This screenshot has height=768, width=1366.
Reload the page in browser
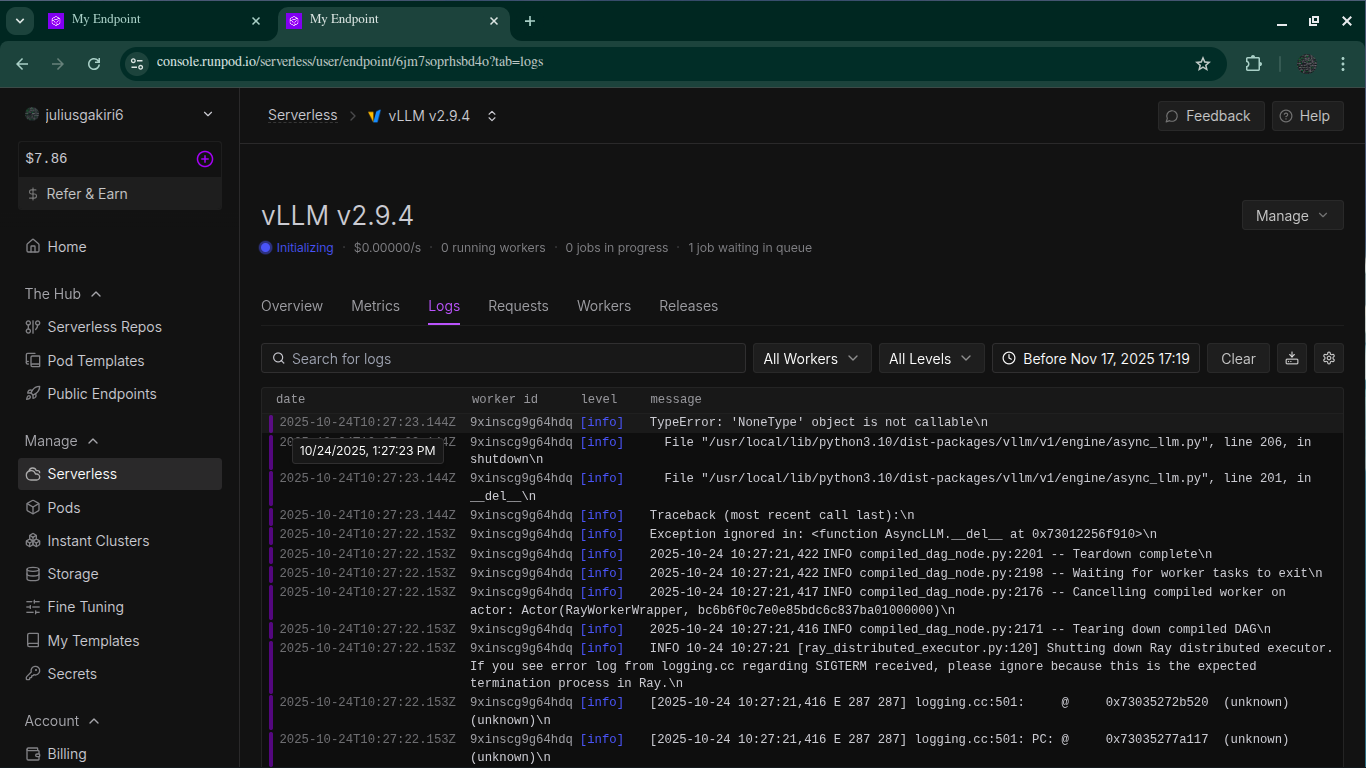(x=94, y=63)
